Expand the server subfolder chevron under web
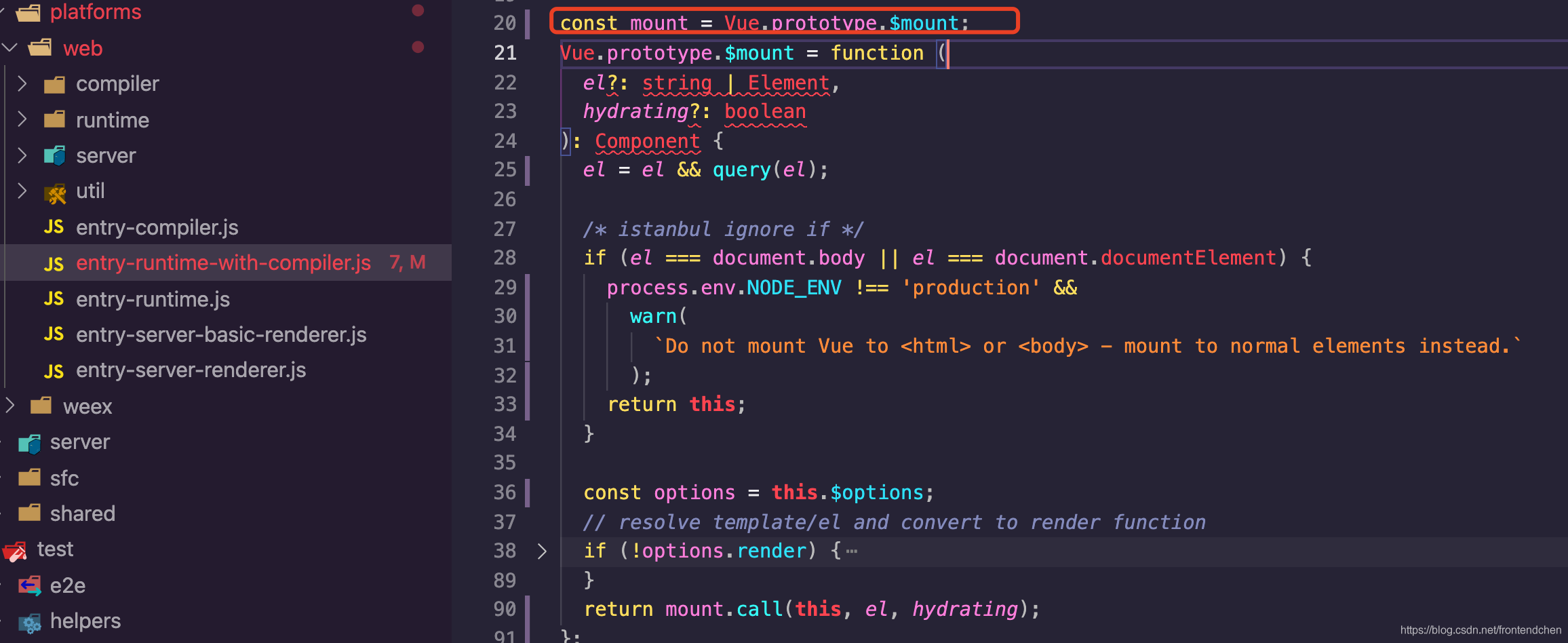The height and width of the screenshot is (643, 1568). coord(22,155)
